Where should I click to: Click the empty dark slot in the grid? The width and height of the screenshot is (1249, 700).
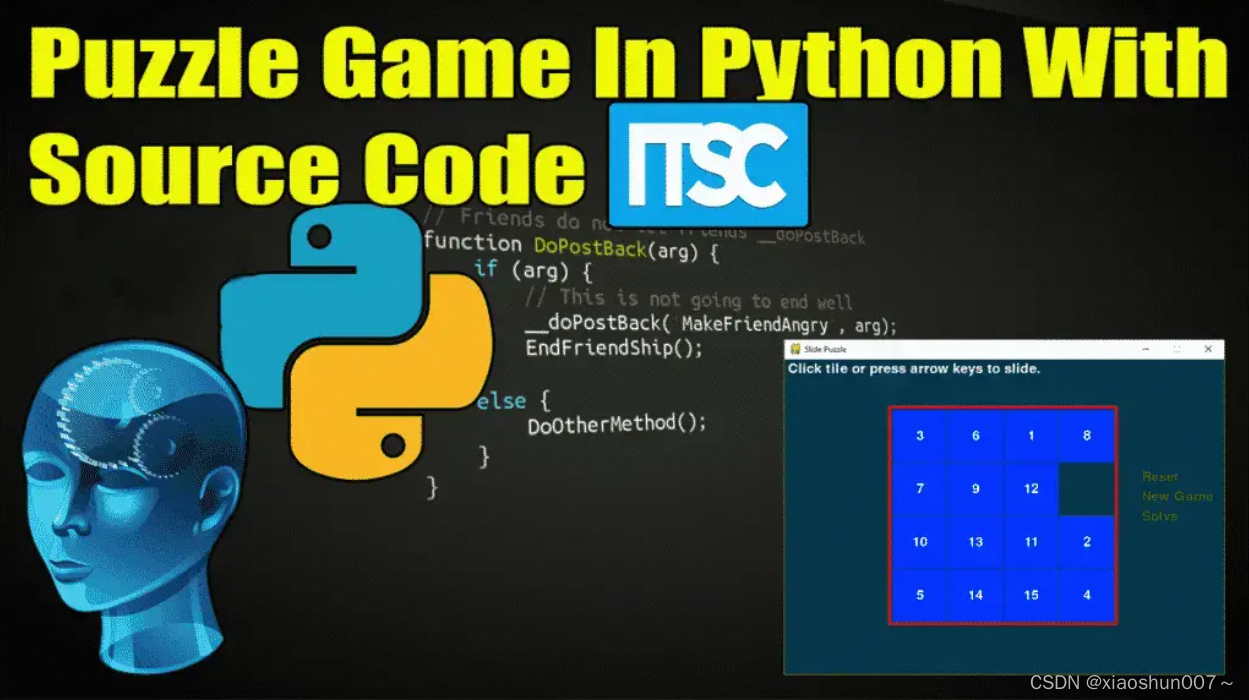pyautogui.click(x=1086, y=489)
